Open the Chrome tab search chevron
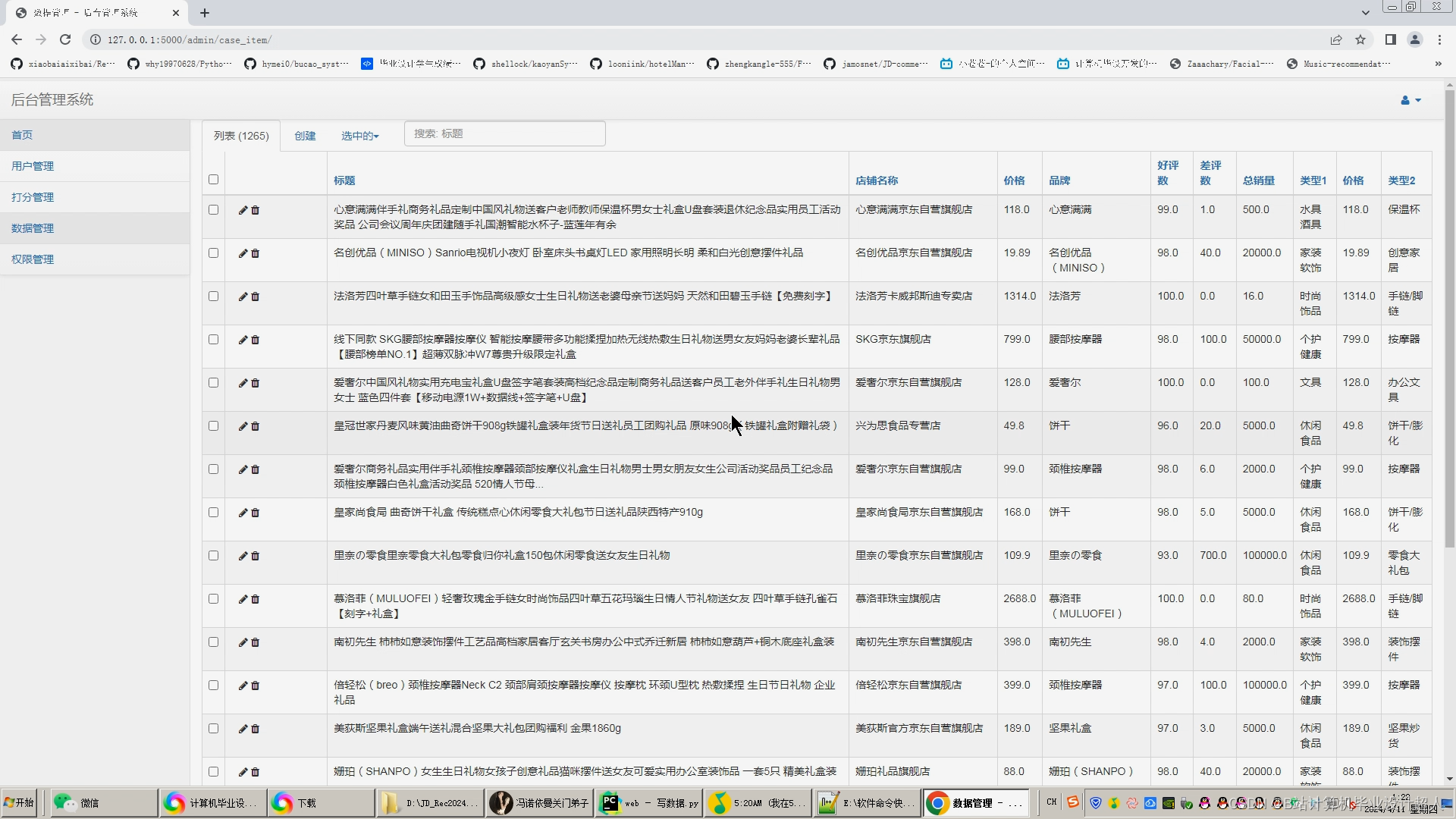Screen dimensions: 1456x819 [x=1365, y=12]
